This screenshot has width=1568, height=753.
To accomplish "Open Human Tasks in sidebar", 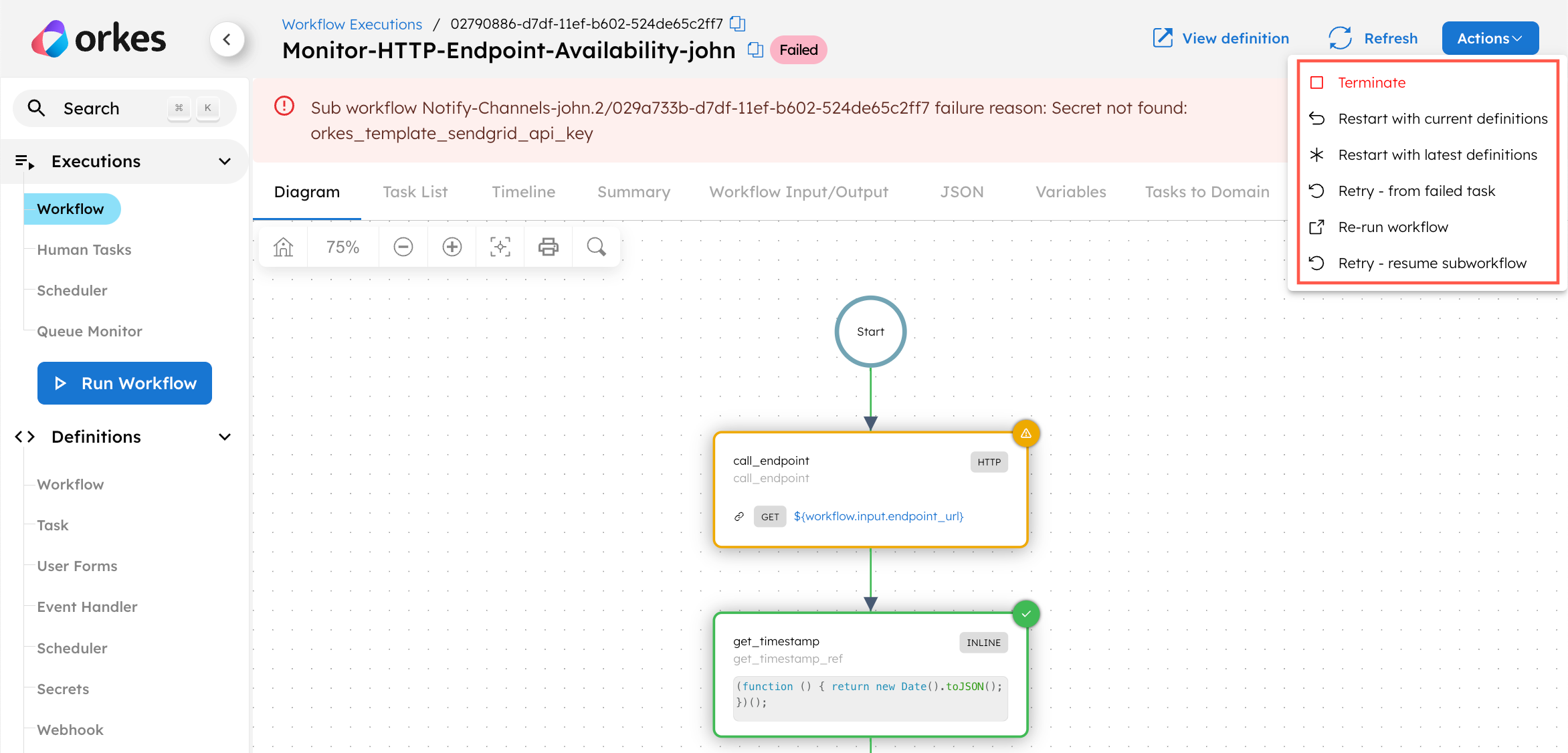I will [x=84, y=250].
